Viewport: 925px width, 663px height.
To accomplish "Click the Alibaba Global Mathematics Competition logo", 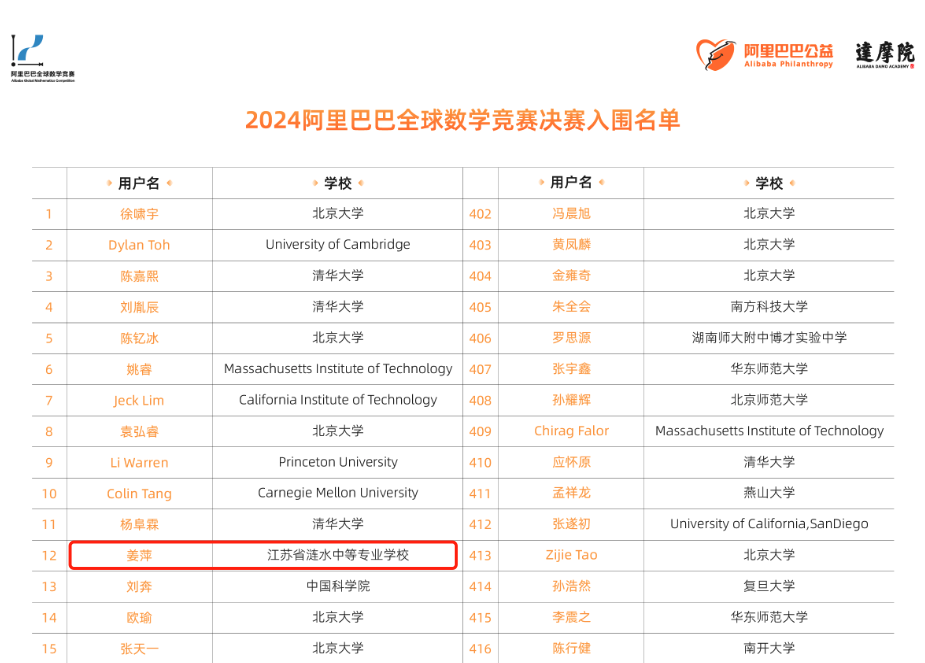I will (42, 58).
